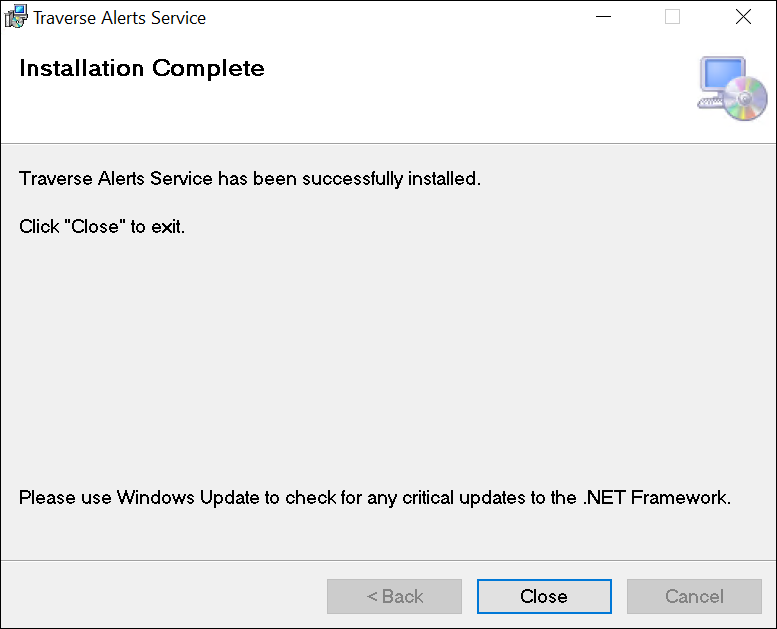
Task: Click the separator line above the footer buttons
Action: [388, 560]
